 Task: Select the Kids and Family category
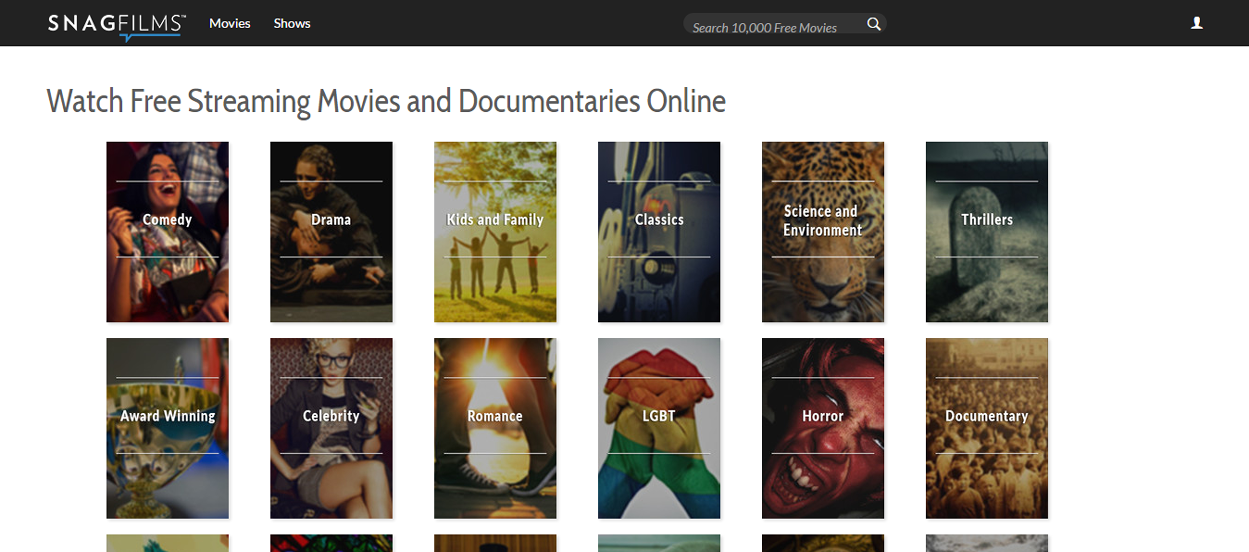coord(495,232)
